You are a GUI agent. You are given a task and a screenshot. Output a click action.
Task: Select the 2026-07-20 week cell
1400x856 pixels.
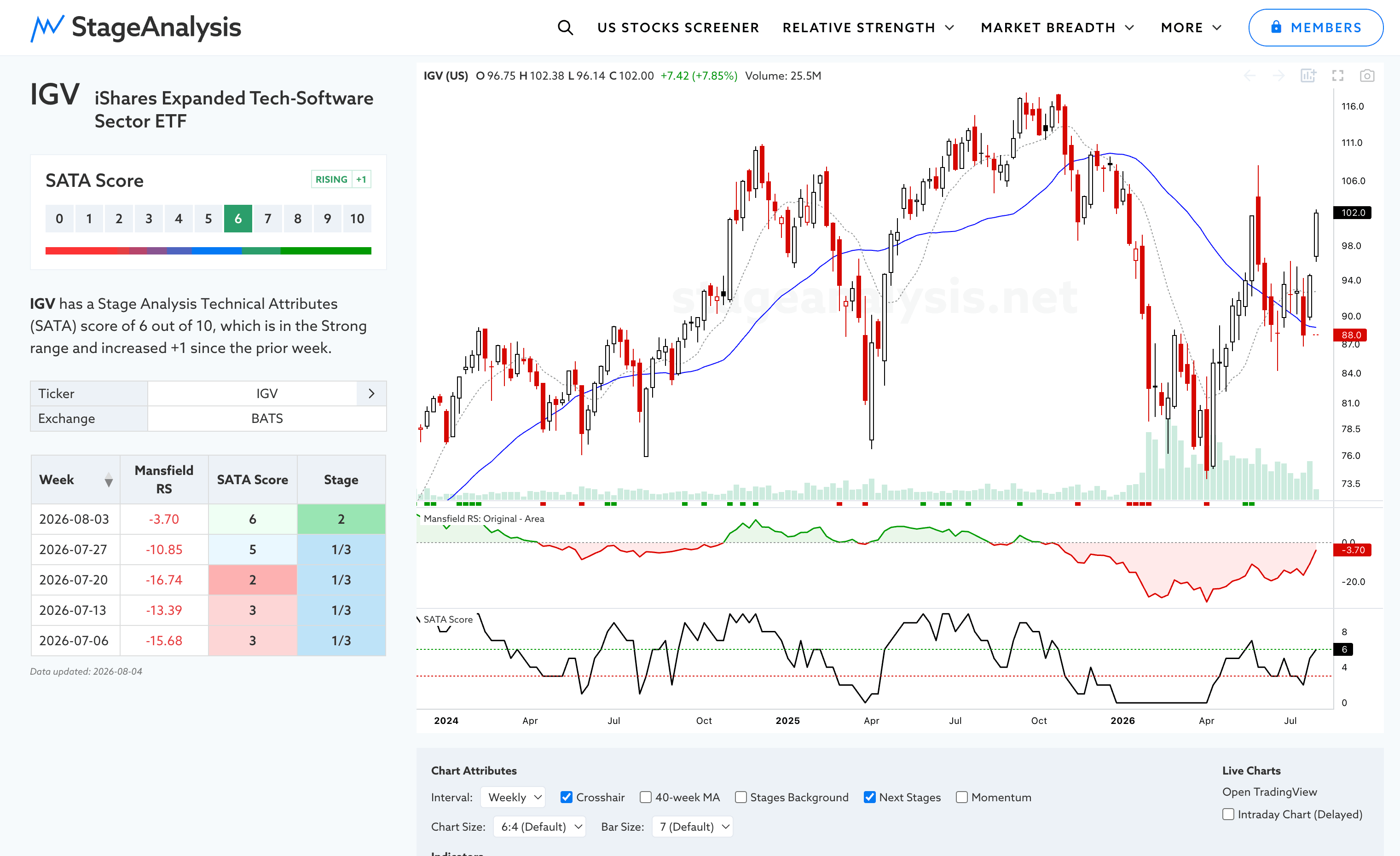(x=75, y=580)
